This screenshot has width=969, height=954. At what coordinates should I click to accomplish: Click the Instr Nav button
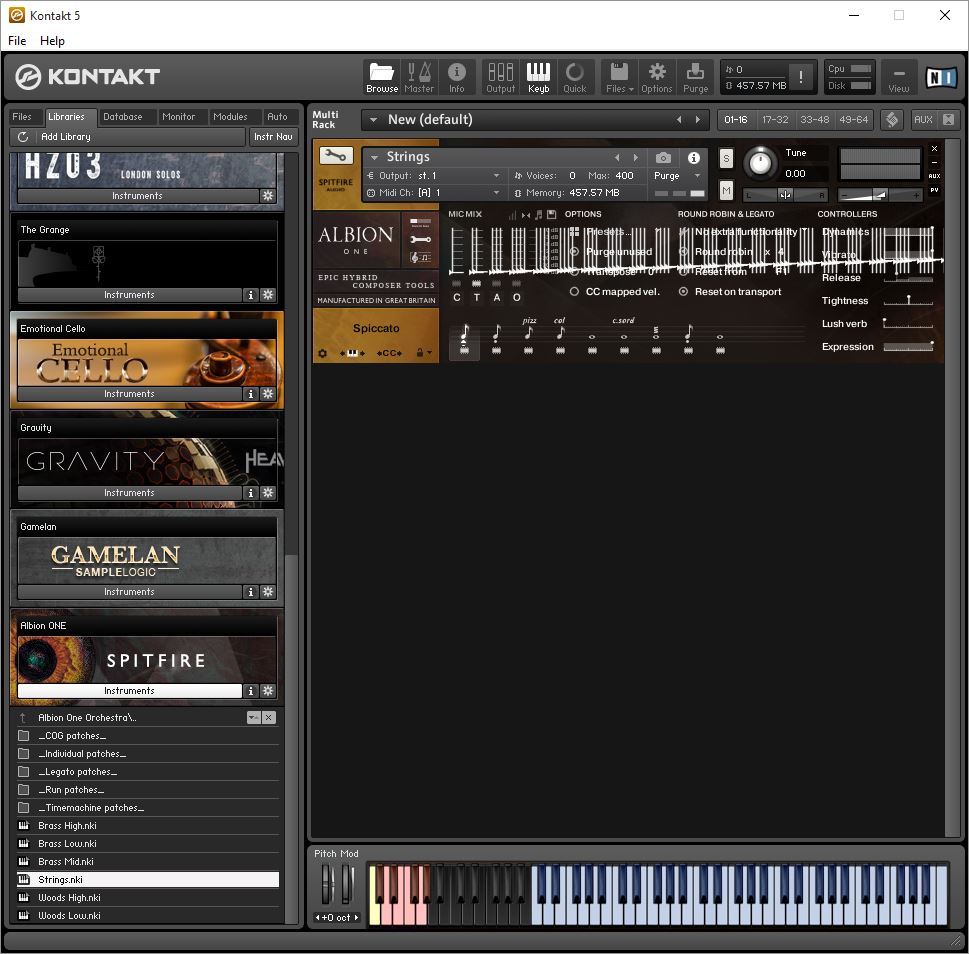(273, 137)
